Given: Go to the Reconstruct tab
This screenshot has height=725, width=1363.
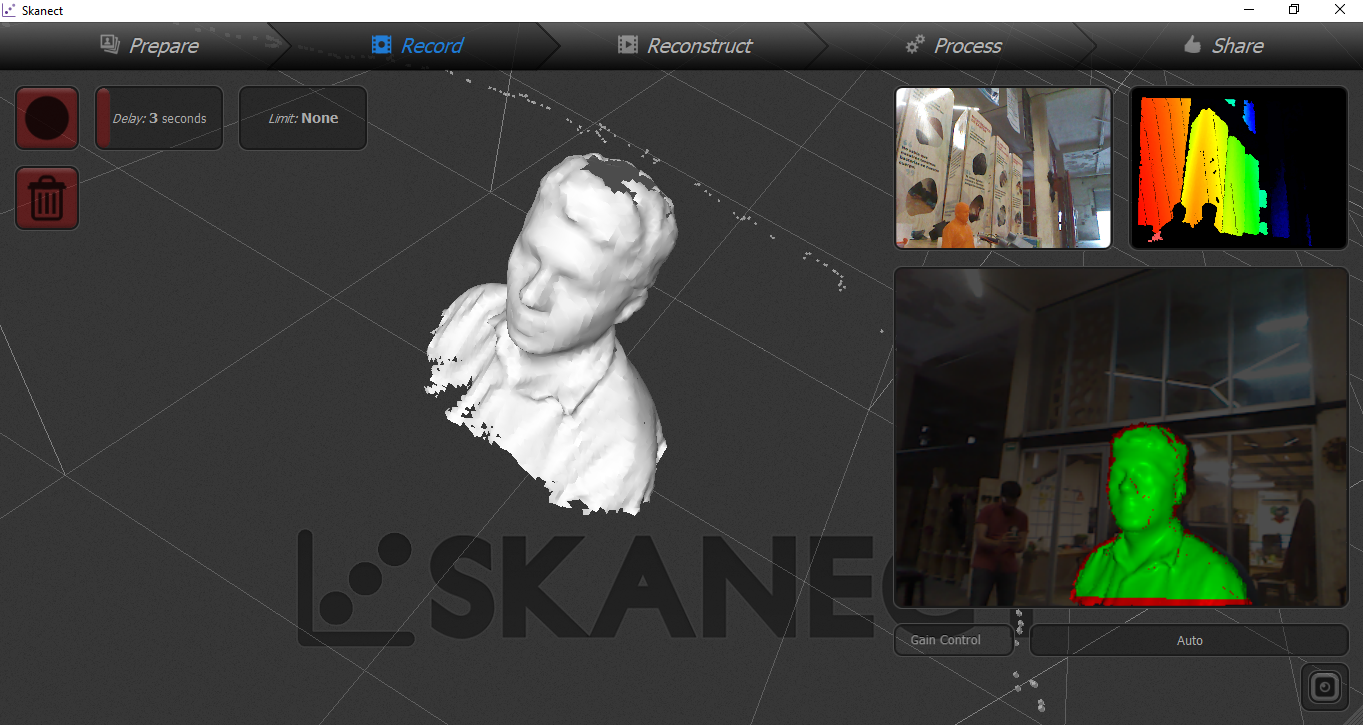Looking at the screenshot, I should click(x=685, y=45).
